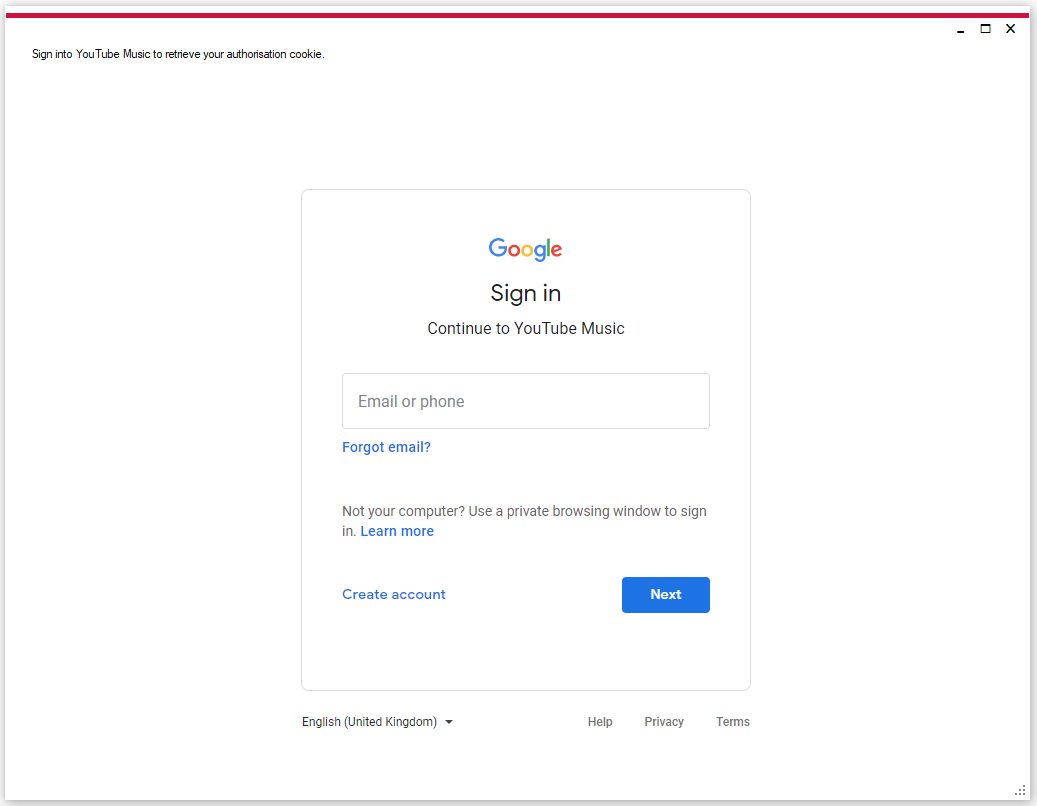Open the Forgot email? link
The image size is (1037, 806).
pyautogui.click(x=386, y=448)
